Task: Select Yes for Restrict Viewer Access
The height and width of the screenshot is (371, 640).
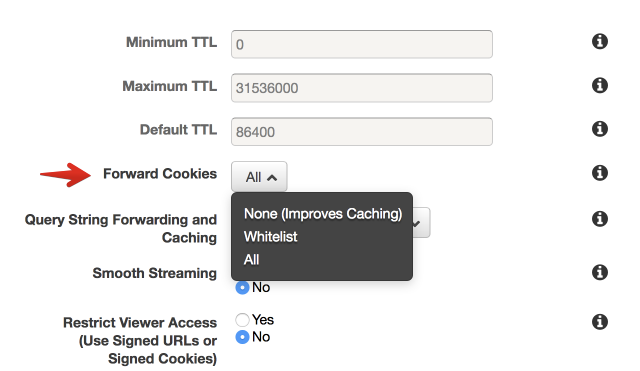Action: tap(242, 320)
